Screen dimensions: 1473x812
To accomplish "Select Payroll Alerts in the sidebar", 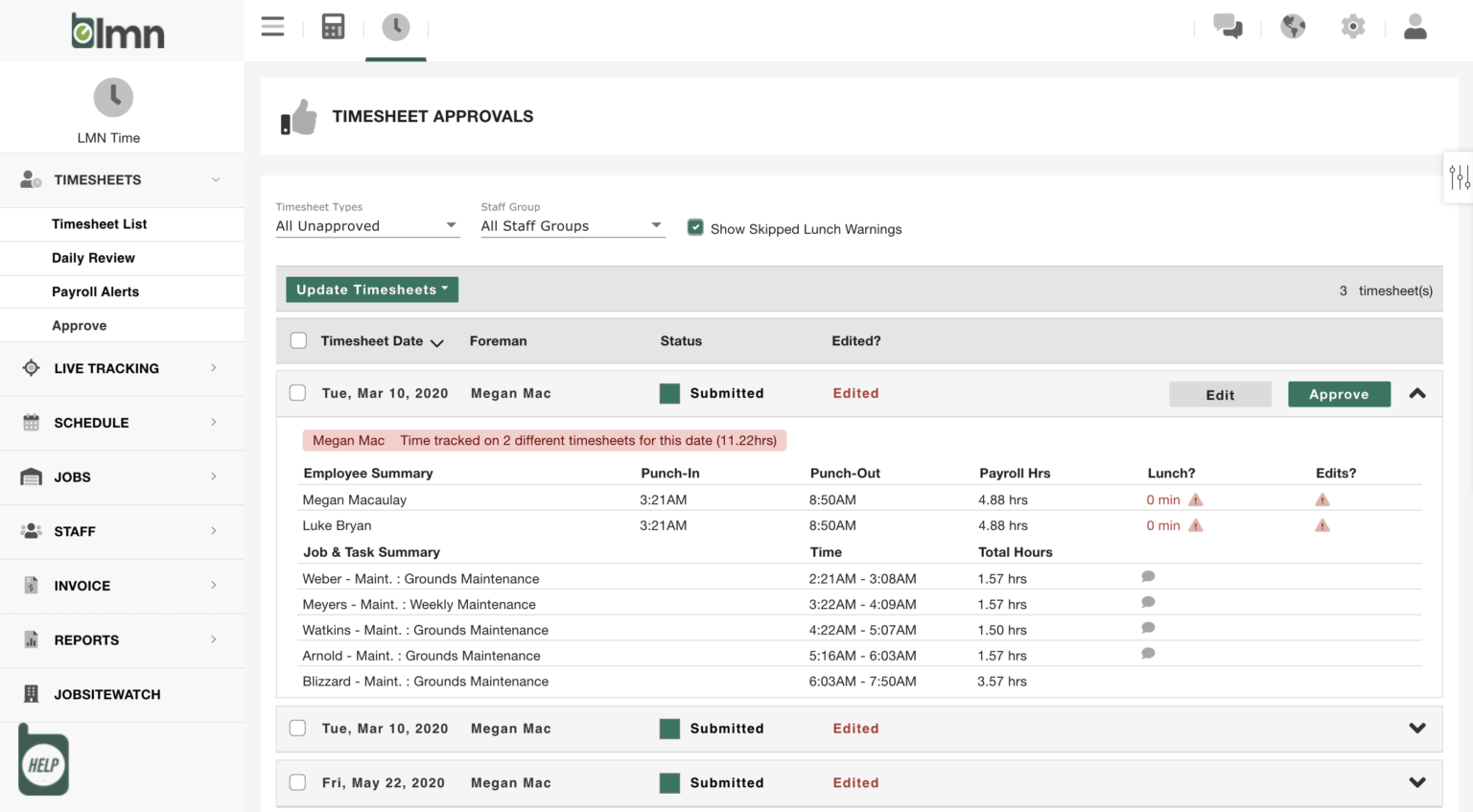I will 93,291.
